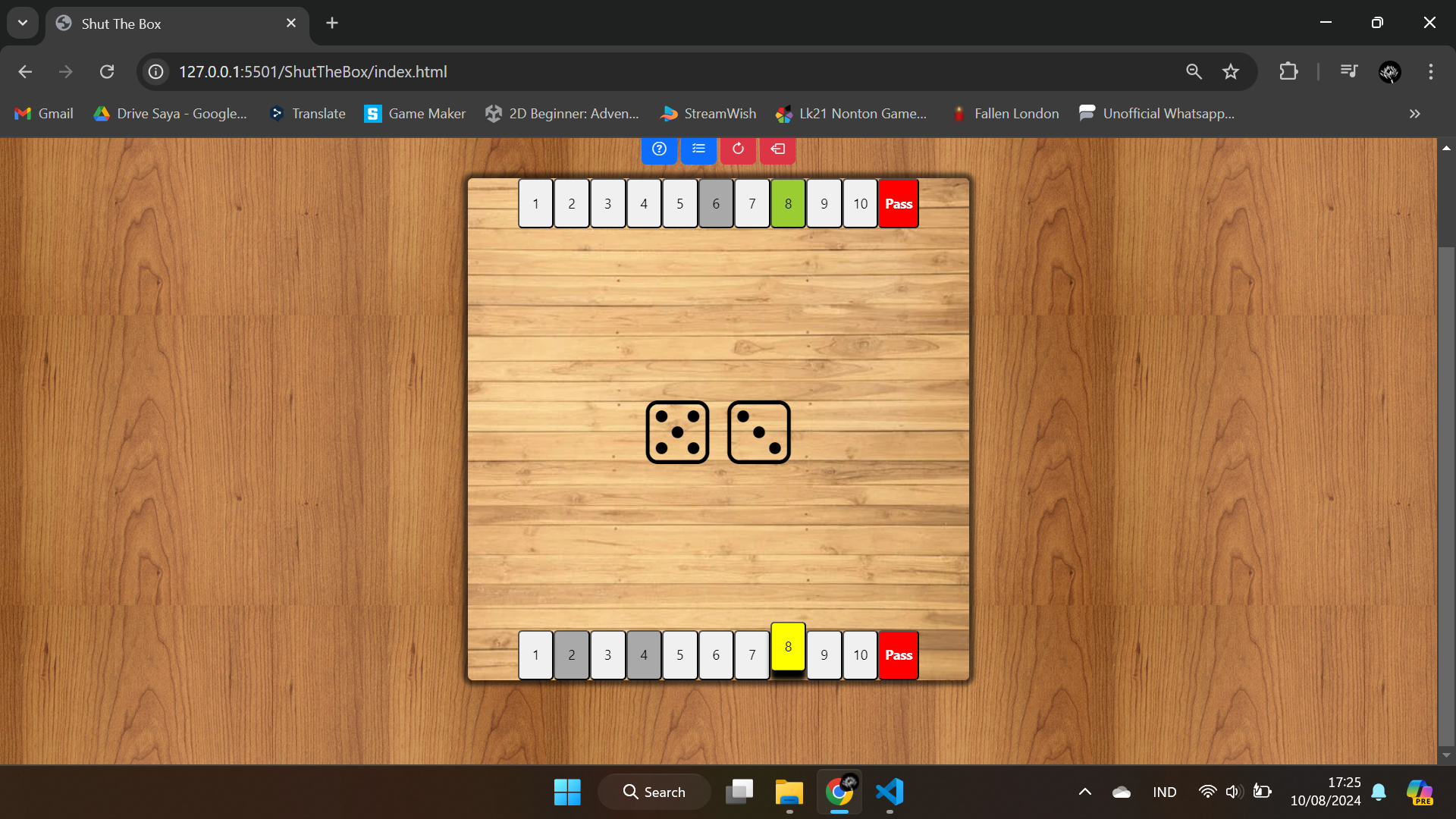This screenshot has height=819, width=1456.
Task: Bookmark this page with star icon
Action: [1230, 71]
